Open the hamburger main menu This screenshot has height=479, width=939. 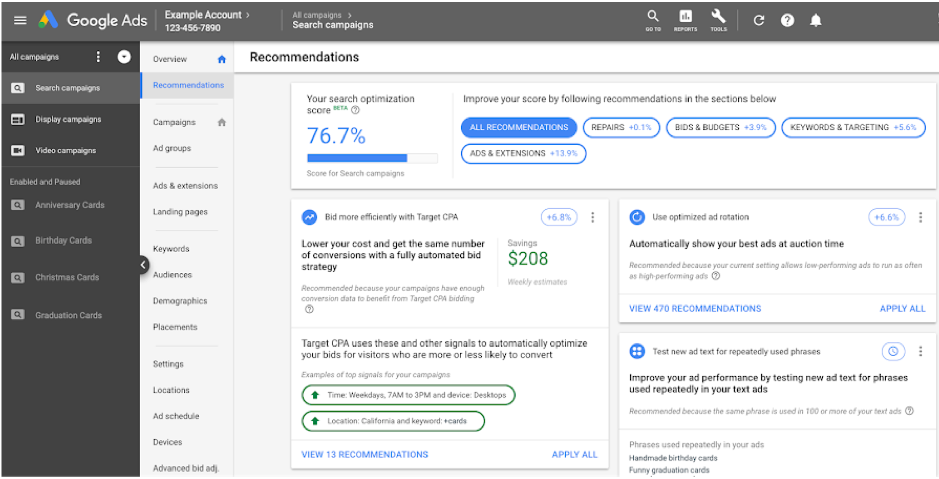point(20,19)
